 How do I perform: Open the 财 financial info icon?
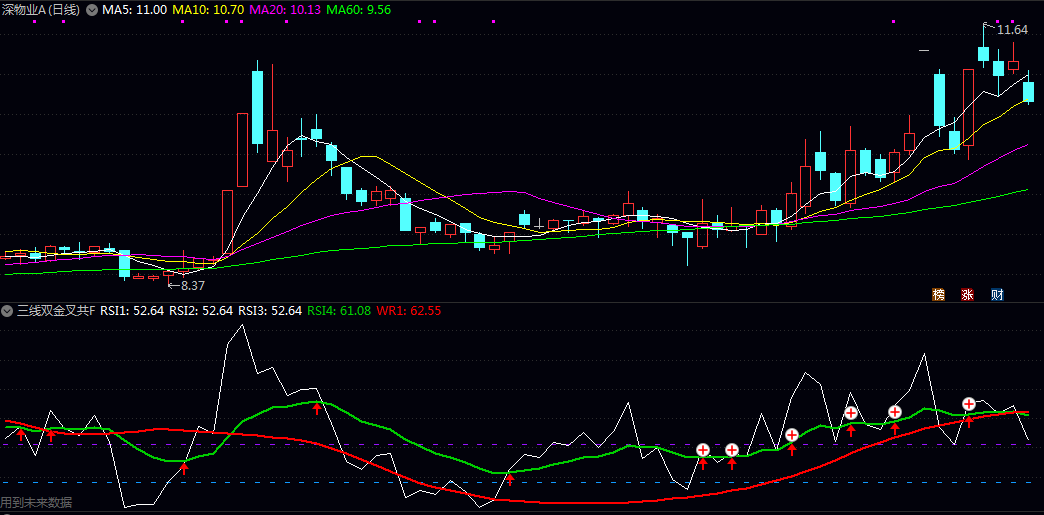pos(997,294)
